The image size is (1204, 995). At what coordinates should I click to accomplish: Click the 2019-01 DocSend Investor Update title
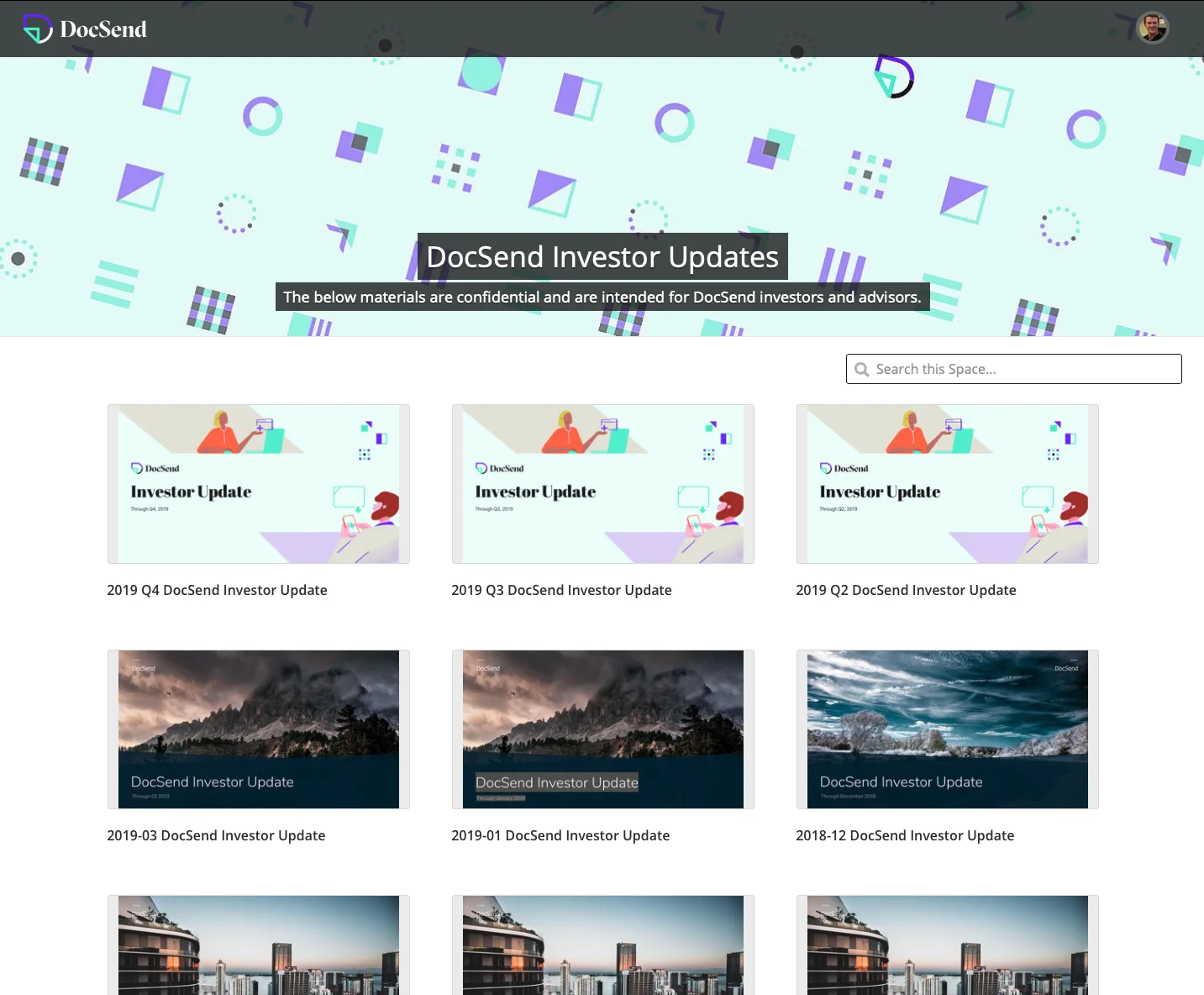560,835
